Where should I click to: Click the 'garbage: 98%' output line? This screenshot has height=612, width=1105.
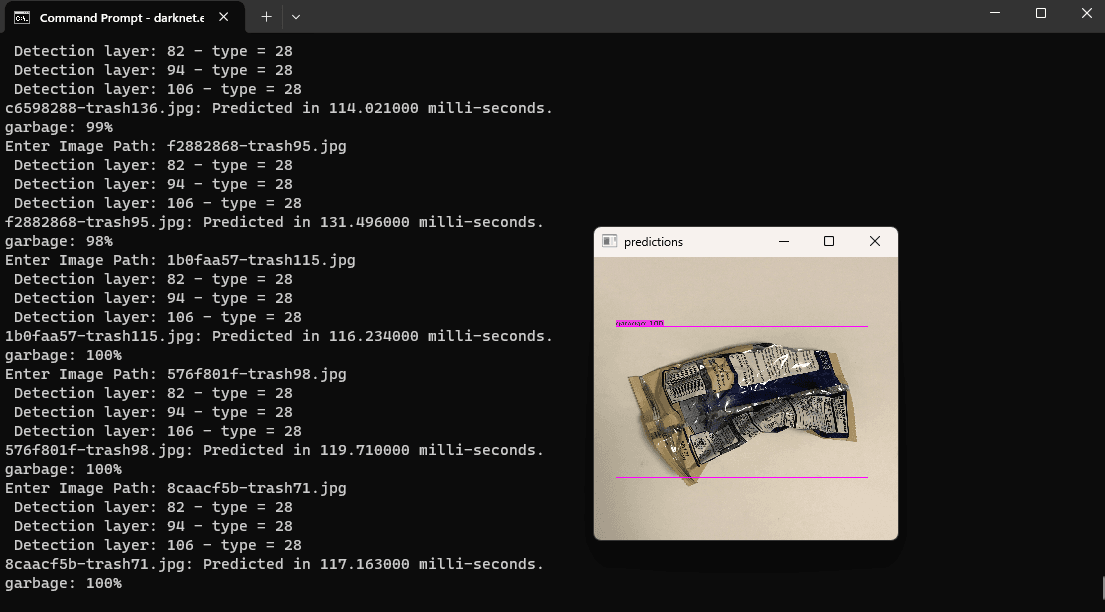pyautogui.click(x=58, y=242)
